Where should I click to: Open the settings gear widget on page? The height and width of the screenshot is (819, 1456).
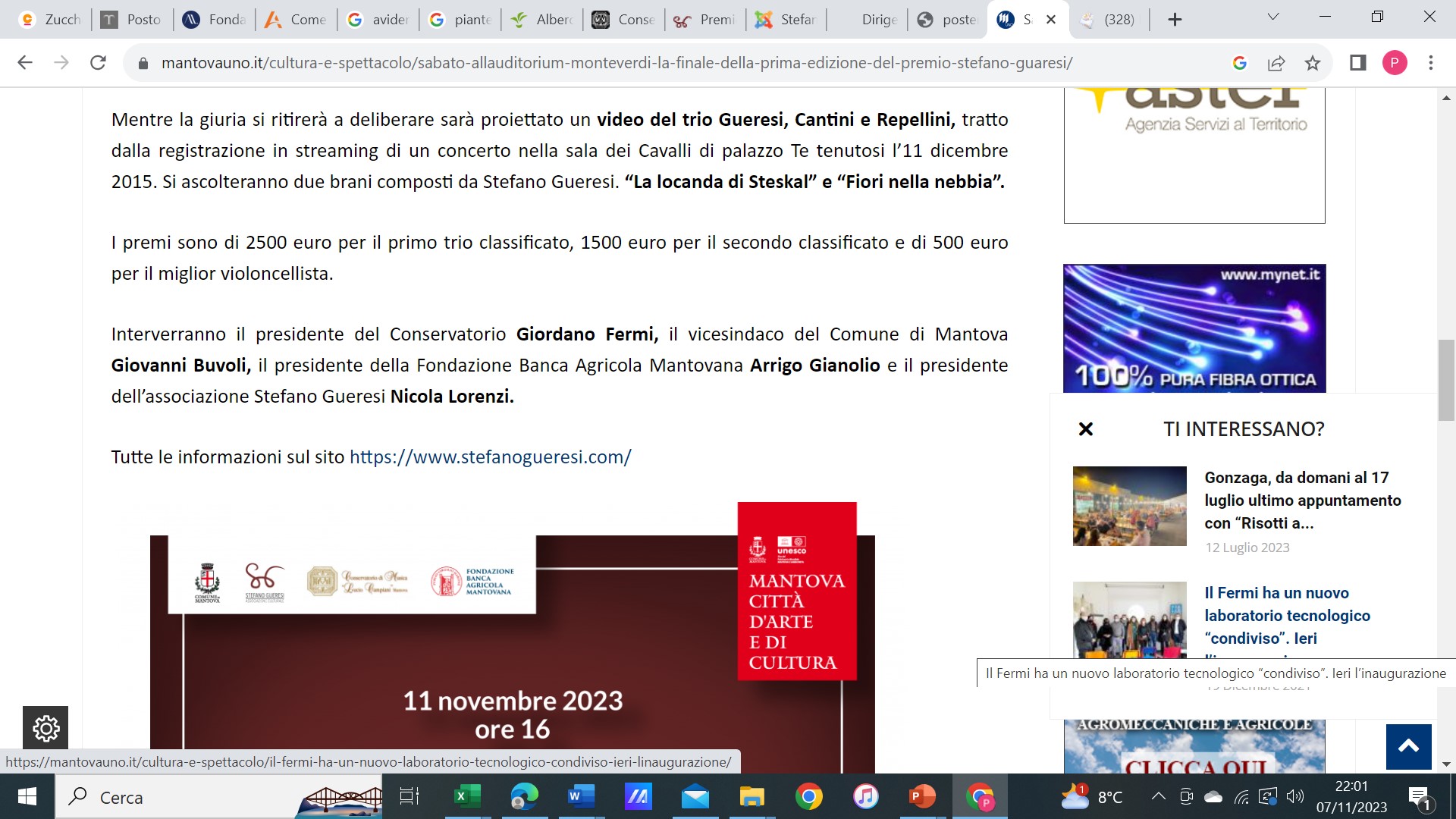(x=45, y=729)
